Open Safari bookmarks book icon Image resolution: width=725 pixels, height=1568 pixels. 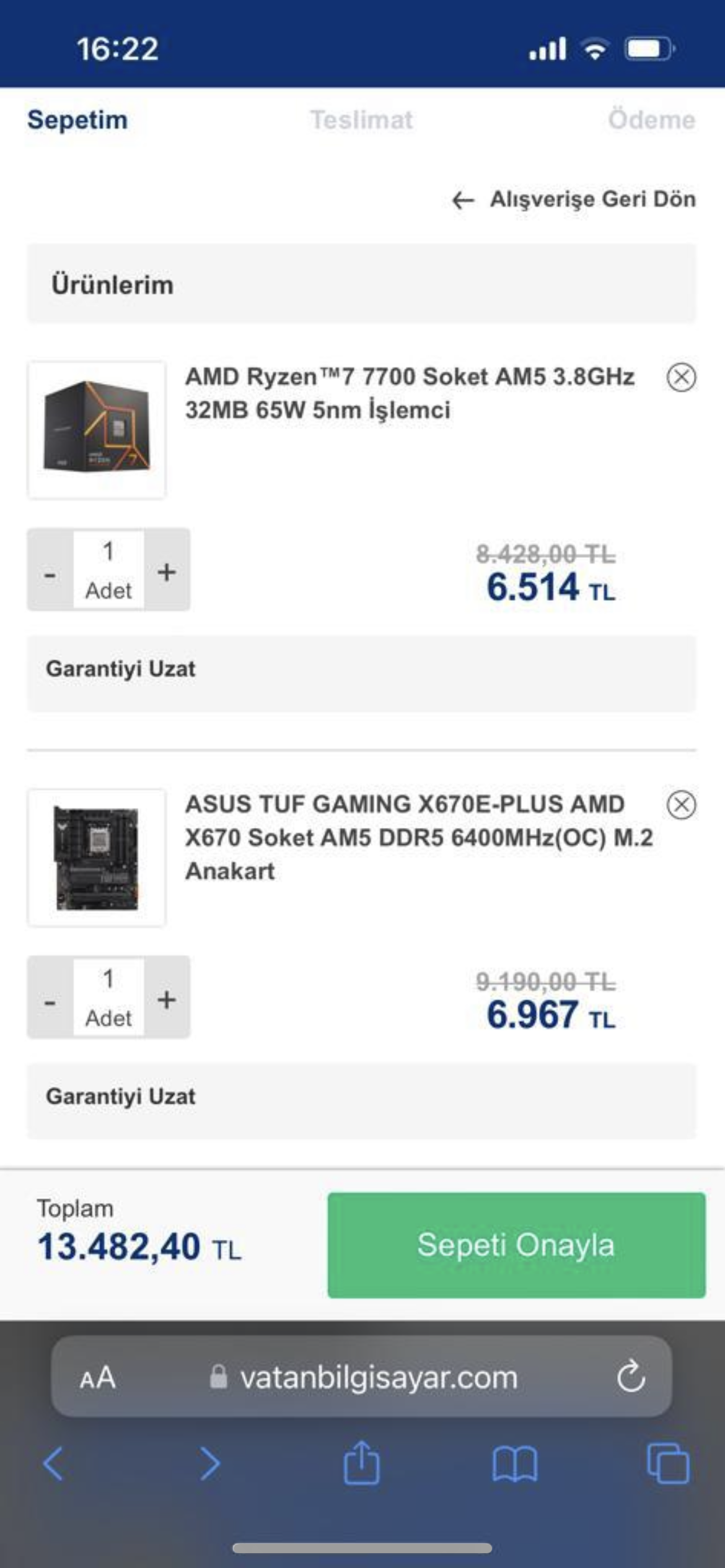tap(514, 1464)
